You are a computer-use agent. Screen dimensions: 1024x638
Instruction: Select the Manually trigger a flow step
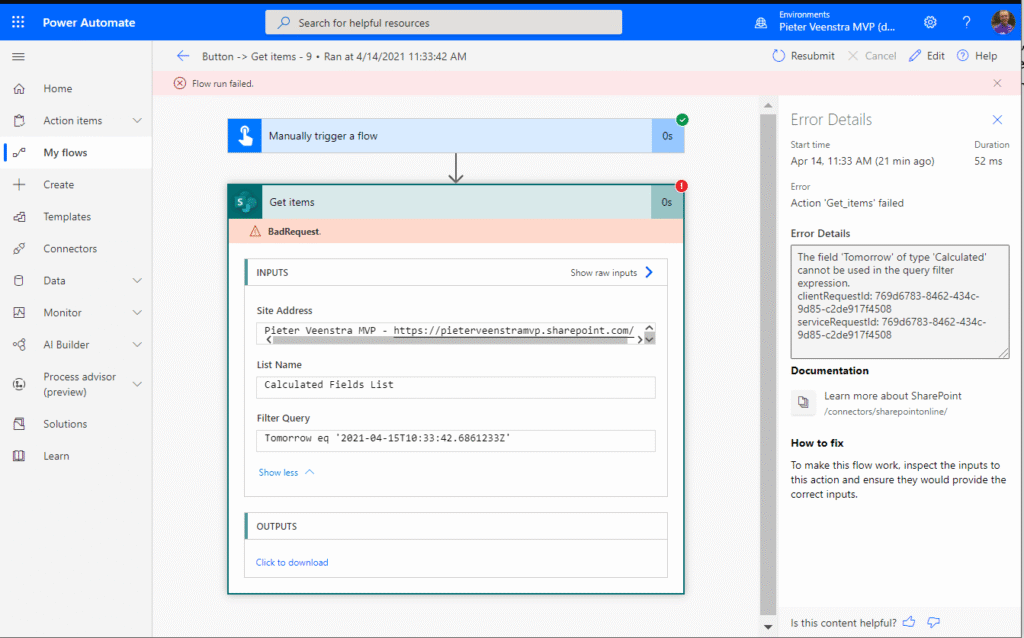point(456,136)
